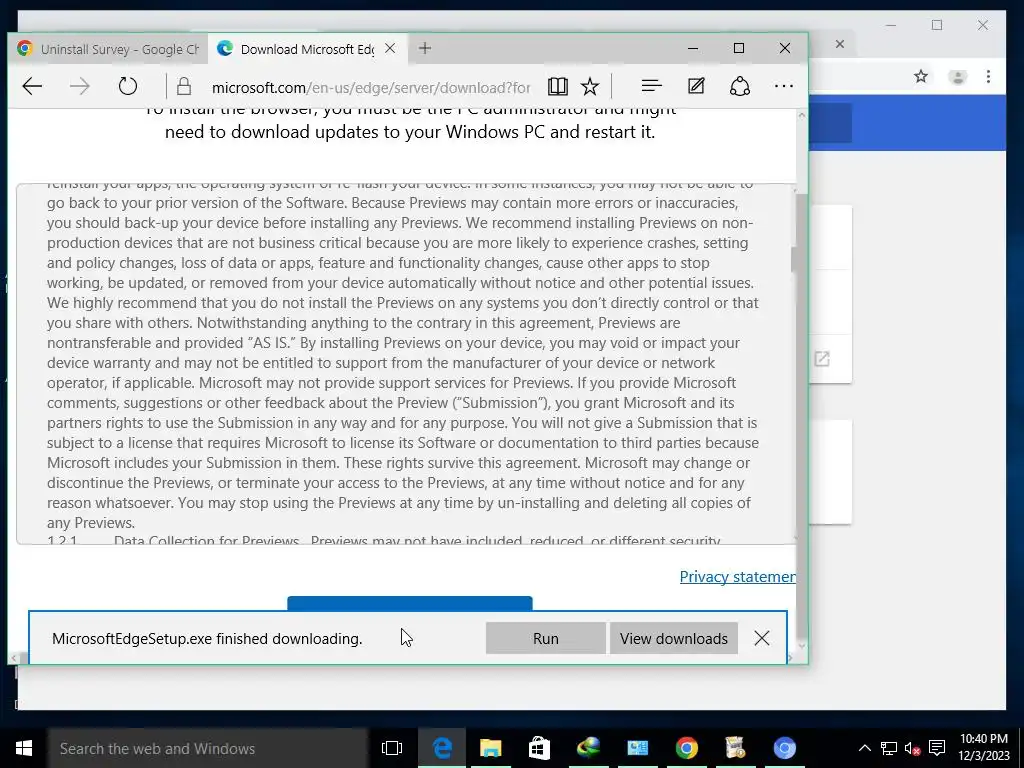
Task: Click the page scrollbar up arrow
Action: (803, 116)
